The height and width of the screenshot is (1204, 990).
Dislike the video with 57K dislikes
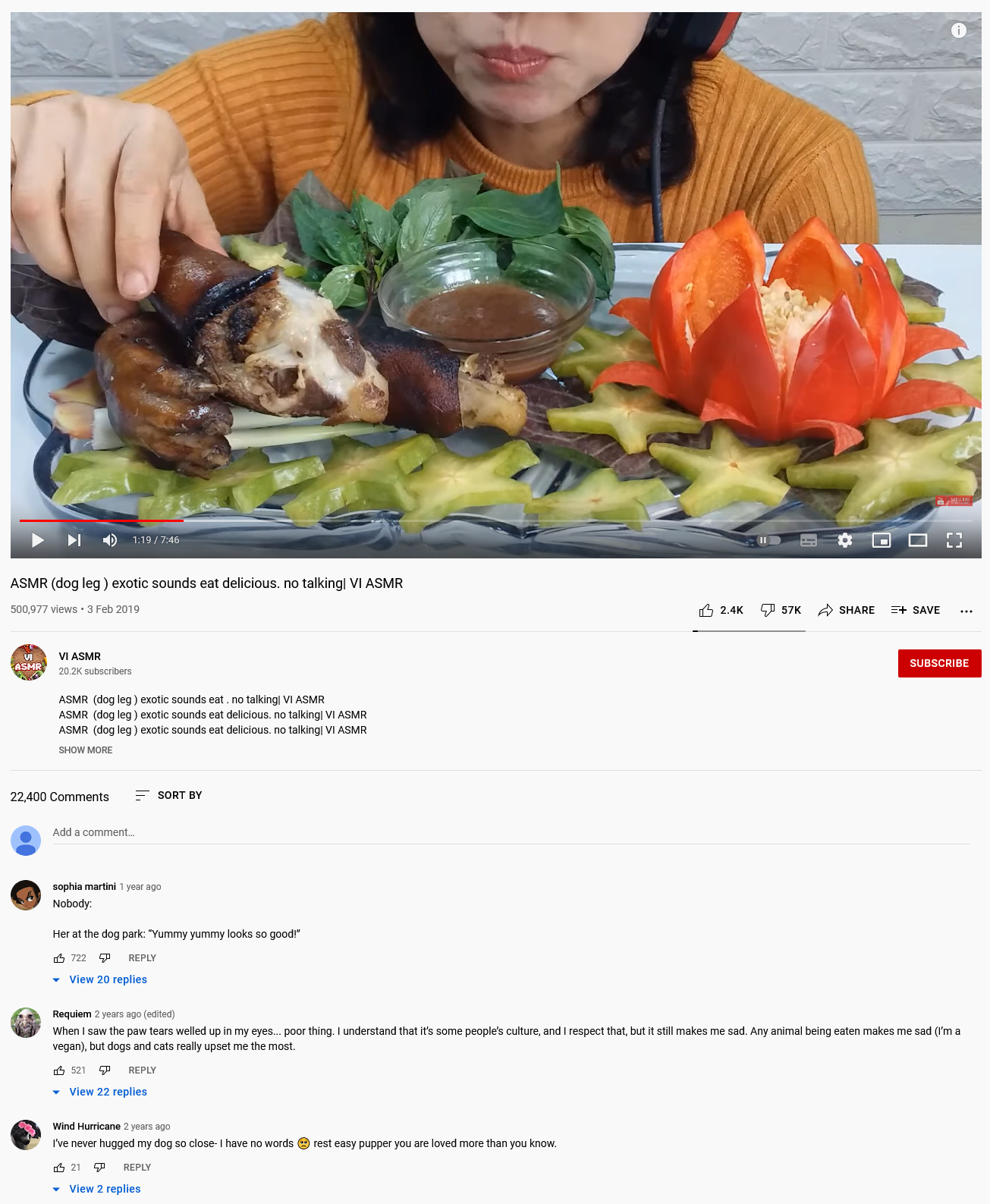781,610
